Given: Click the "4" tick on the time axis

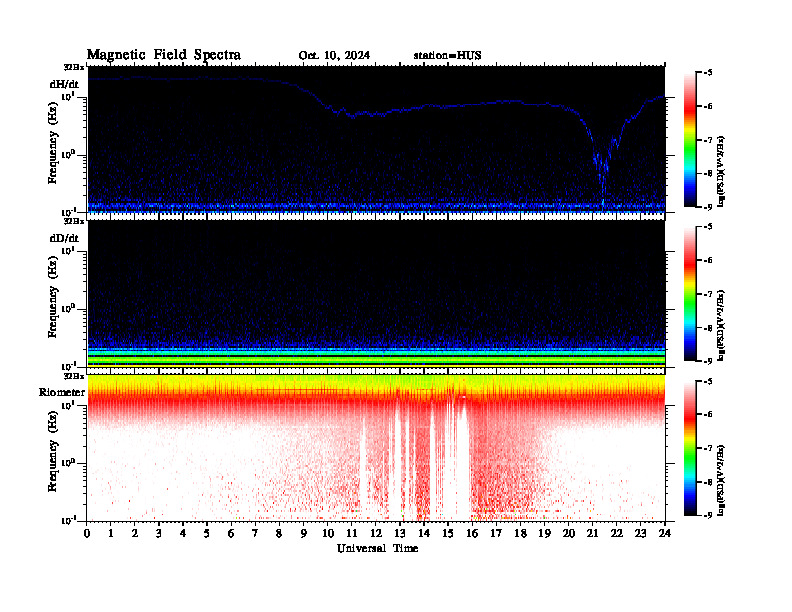Looking at the screenshot, I should tap(183, 534).
